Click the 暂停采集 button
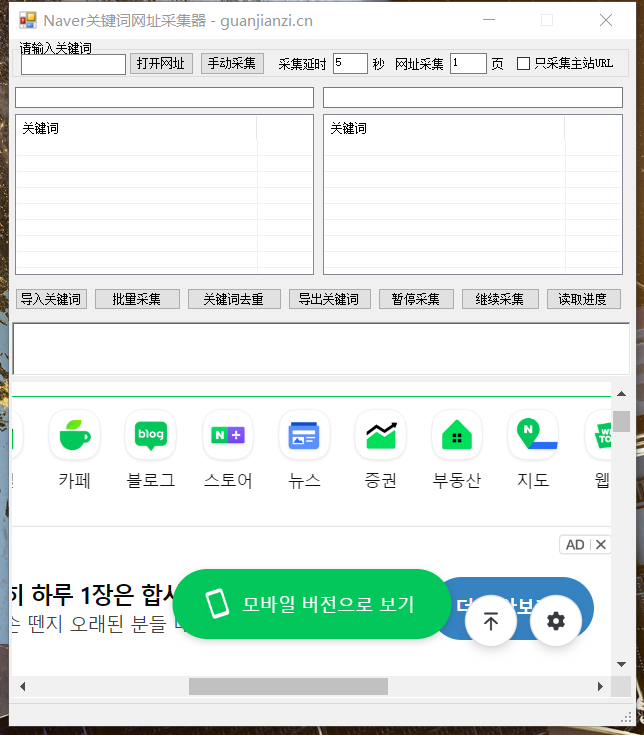 [x=416, y=299]
